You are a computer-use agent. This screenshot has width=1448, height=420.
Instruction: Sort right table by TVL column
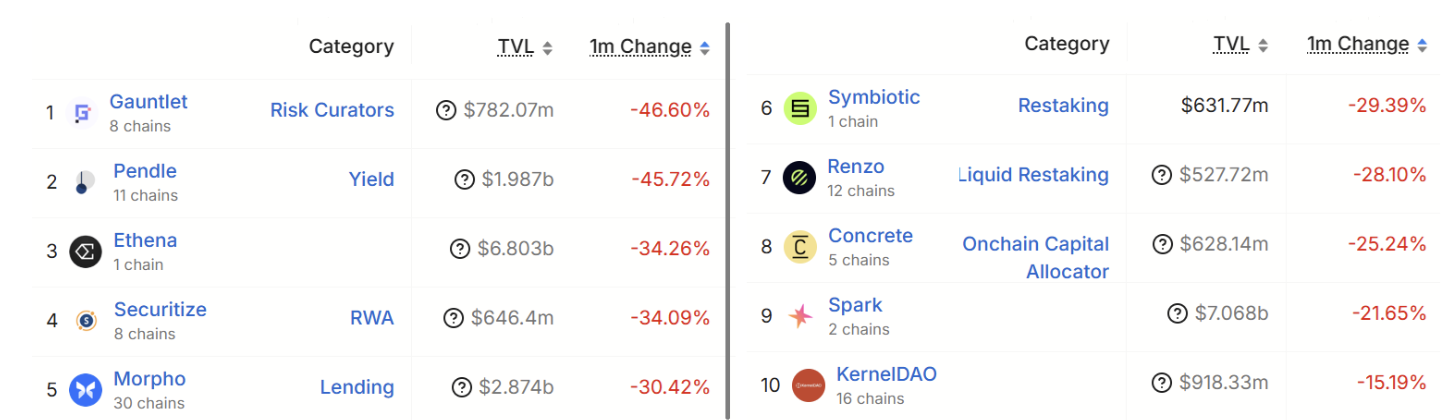[1240, 44]
